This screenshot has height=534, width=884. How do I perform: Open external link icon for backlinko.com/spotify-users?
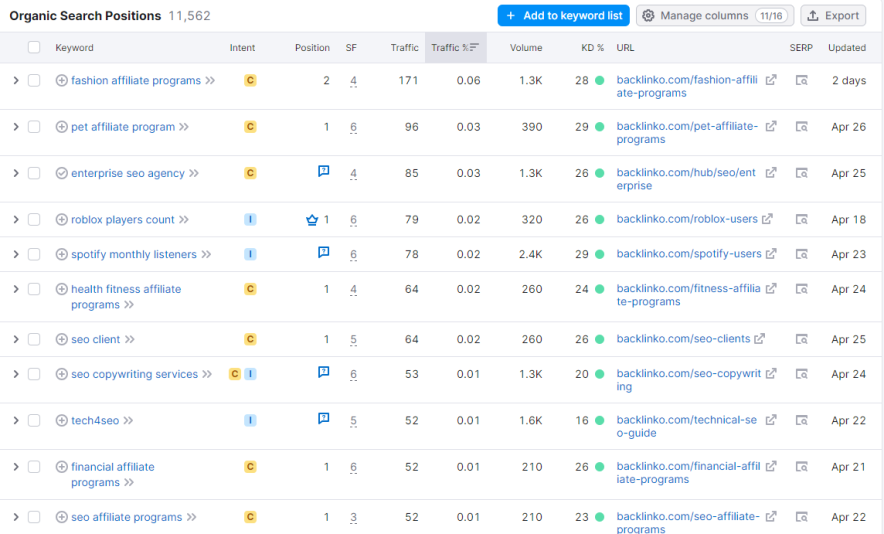[771, 254]
